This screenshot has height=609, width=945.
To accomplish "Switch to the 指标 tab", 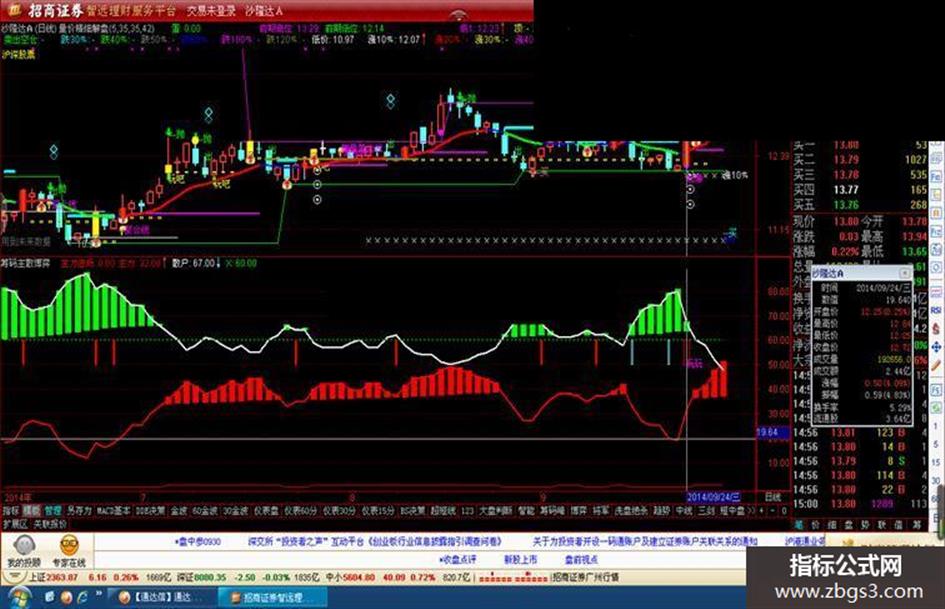I will 10,511.
